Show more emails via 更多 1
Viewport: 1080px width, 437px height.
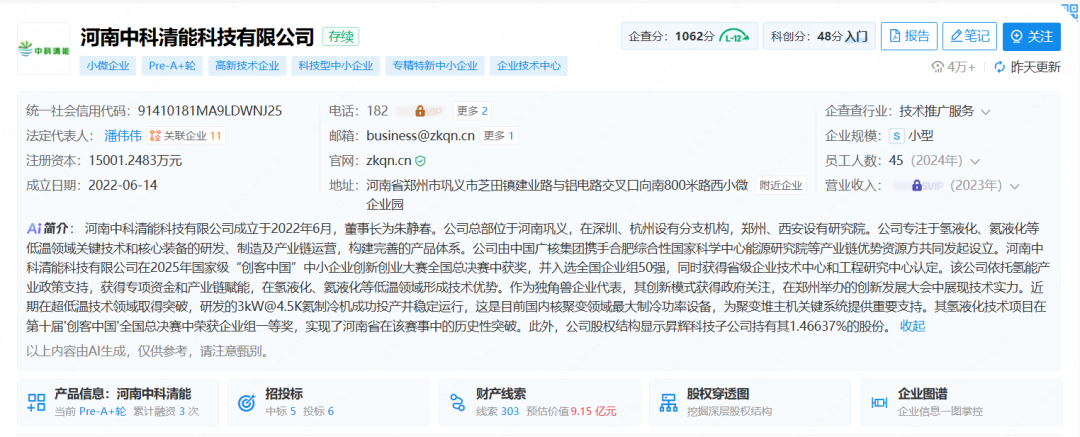(x=498, y=136)
